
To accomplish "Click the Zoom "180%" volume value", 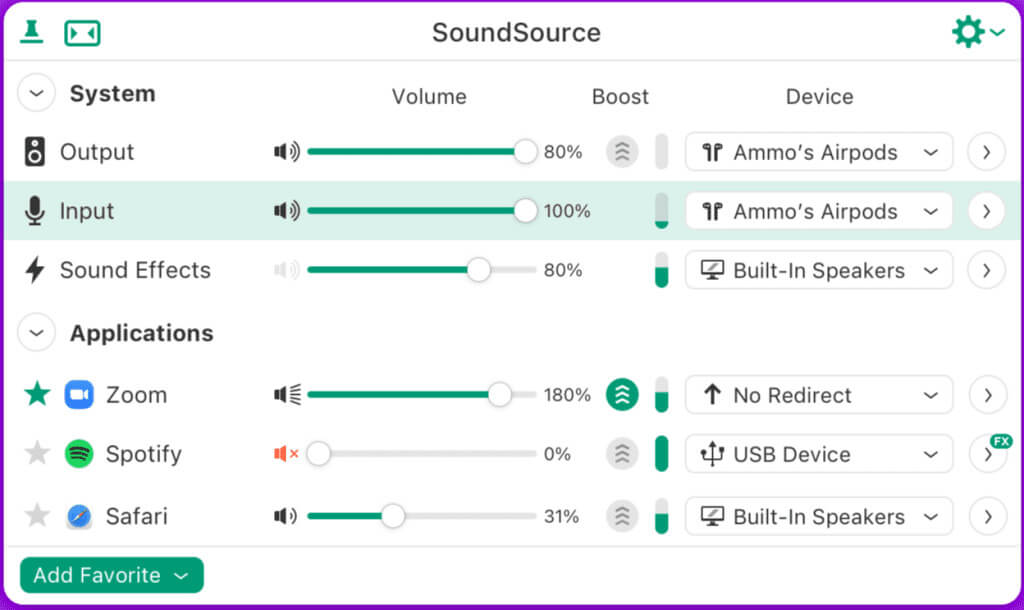I will (567, 394).
